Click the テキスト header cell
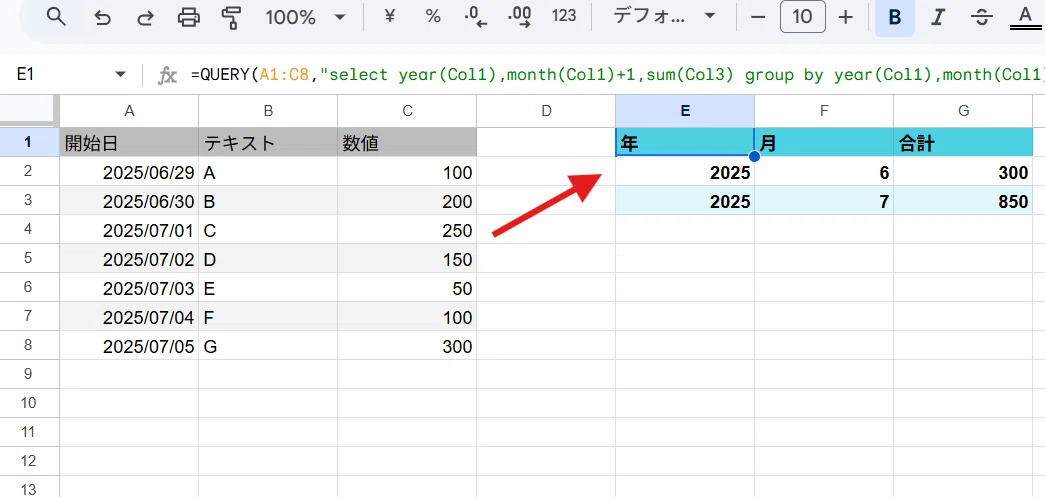 (x=268, y=143)
